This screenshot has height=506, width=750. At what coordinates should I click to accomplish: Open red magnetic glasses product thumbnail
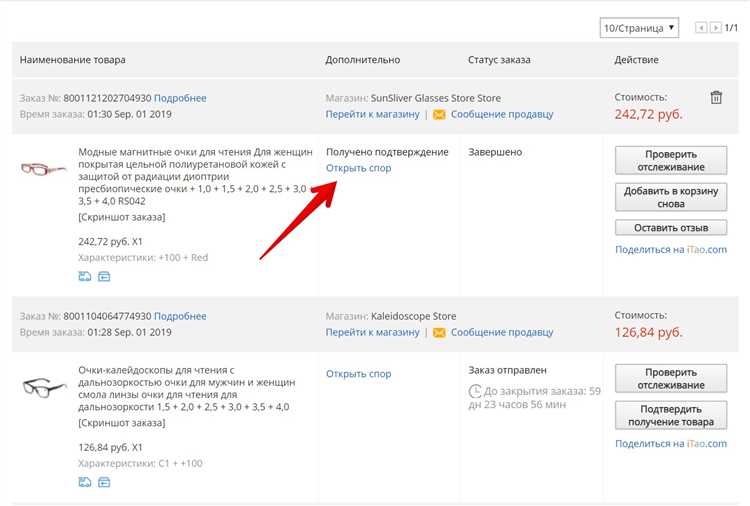click(44, 168)
